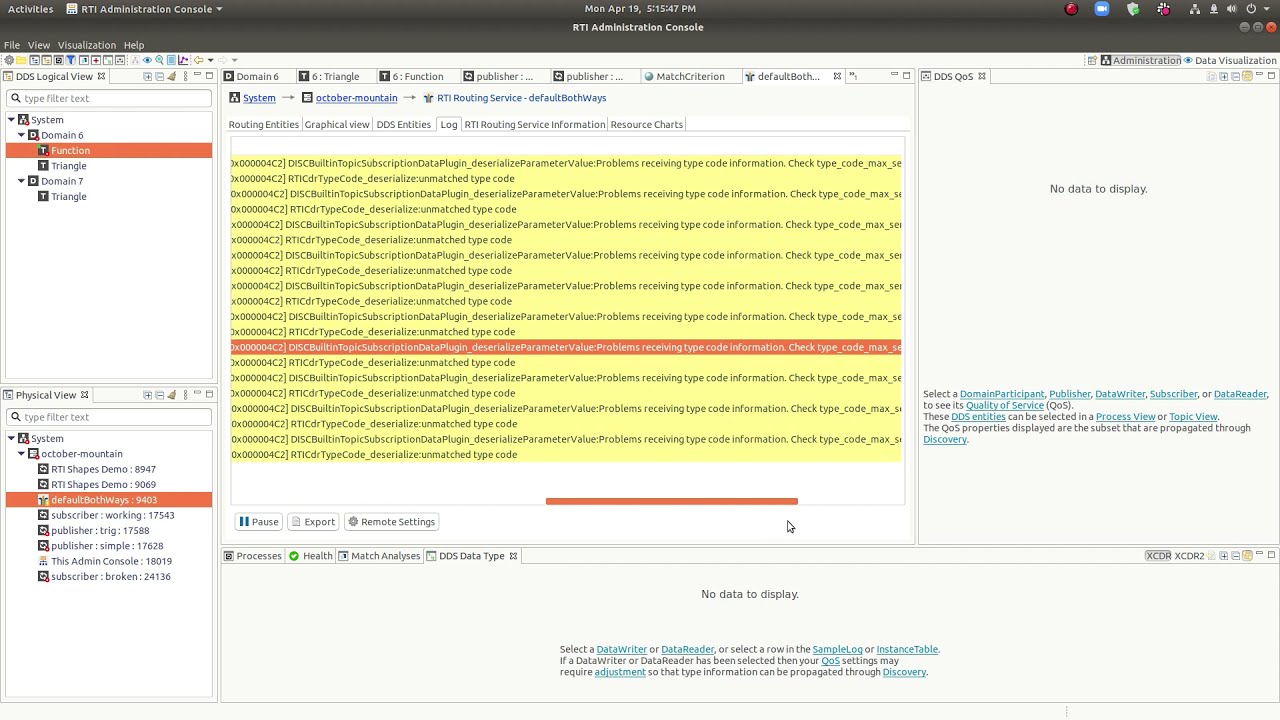Image resolution: width=1280 pixels, height=720 pixels.
Task: Switch to Routing Entities tab
Action: pos(263,125)
